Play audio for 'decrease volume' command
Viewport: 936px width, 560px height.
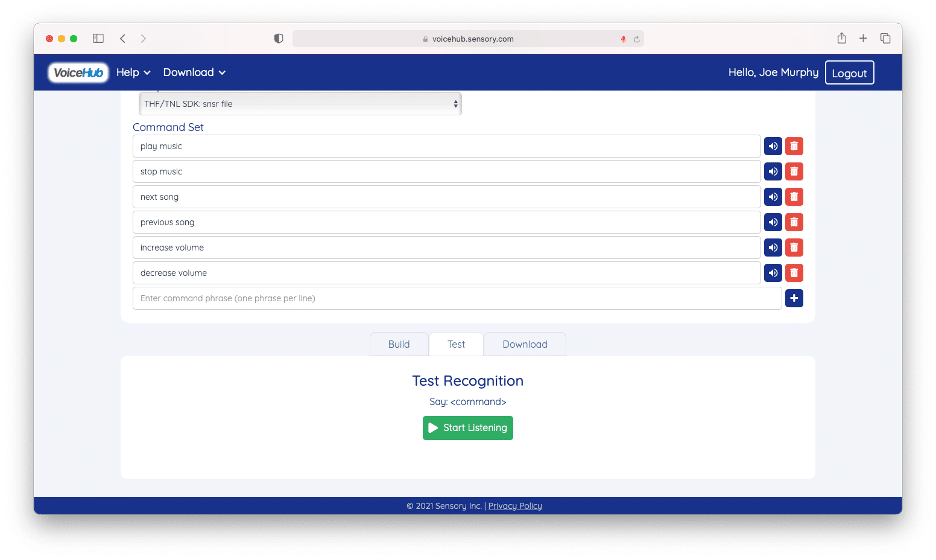(772, 273)
